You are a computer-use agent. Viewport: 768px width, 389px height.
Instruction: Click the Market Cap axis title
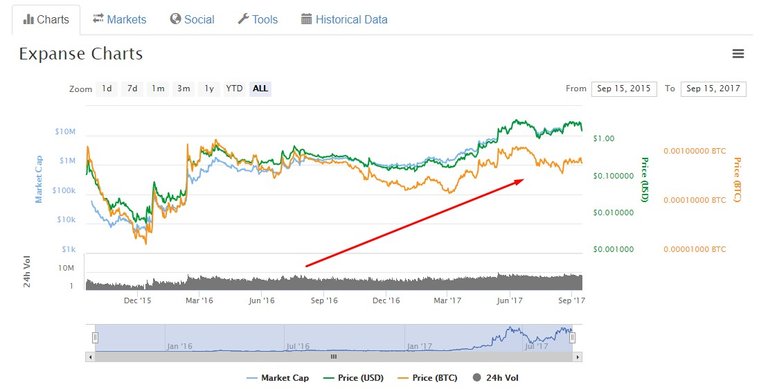(39, 179)
